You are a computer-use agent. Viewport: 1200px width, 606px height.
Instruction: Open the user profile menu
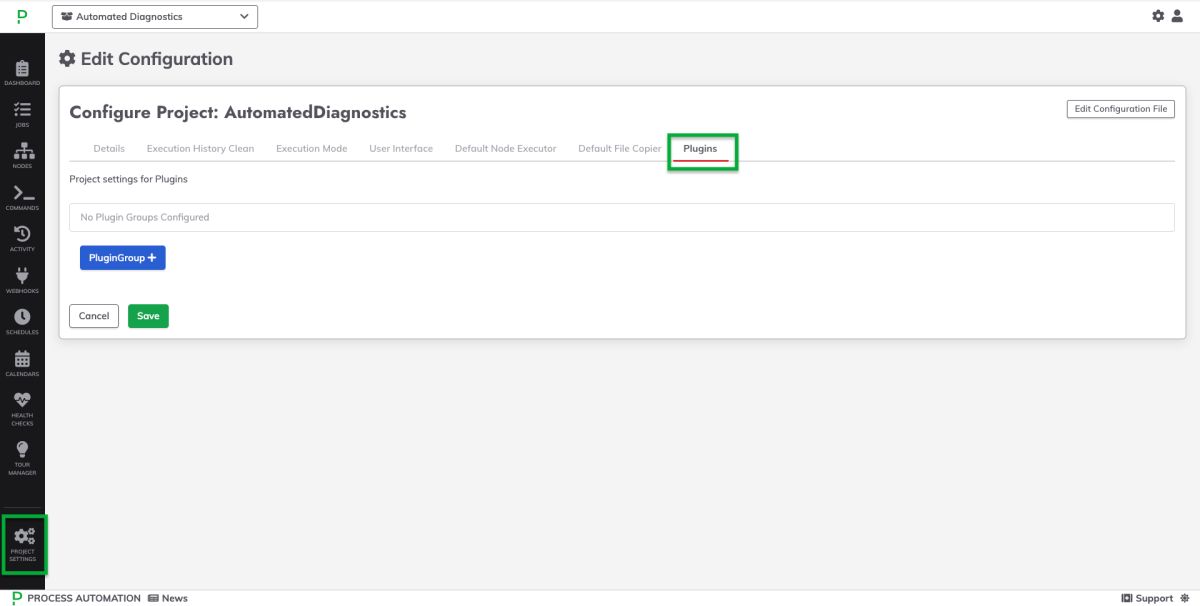[1177, 16]
